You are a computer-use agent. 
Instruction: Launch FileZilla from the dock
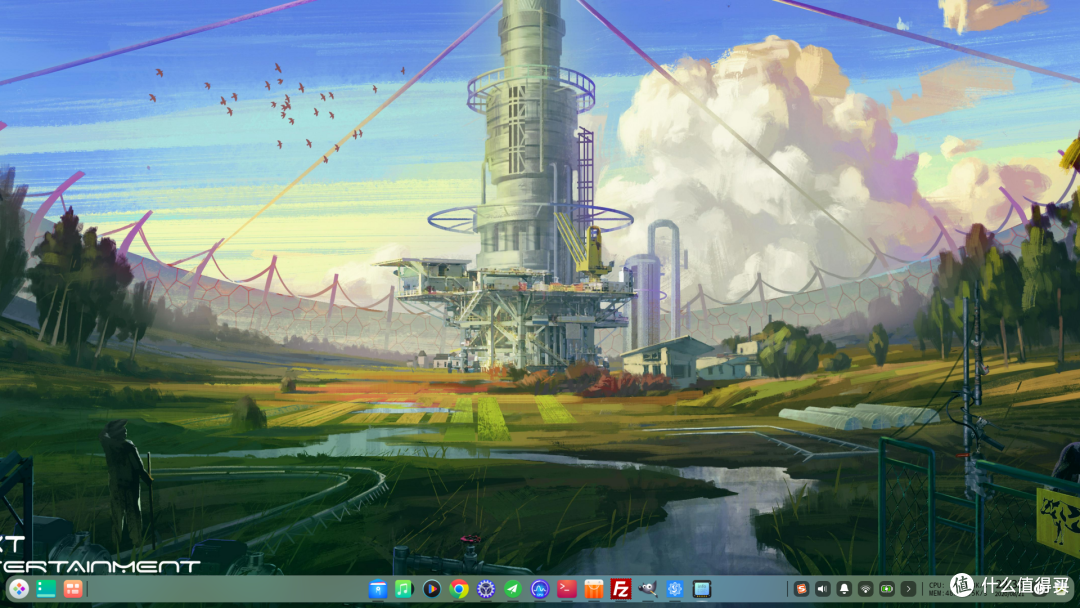click(621, 589)
